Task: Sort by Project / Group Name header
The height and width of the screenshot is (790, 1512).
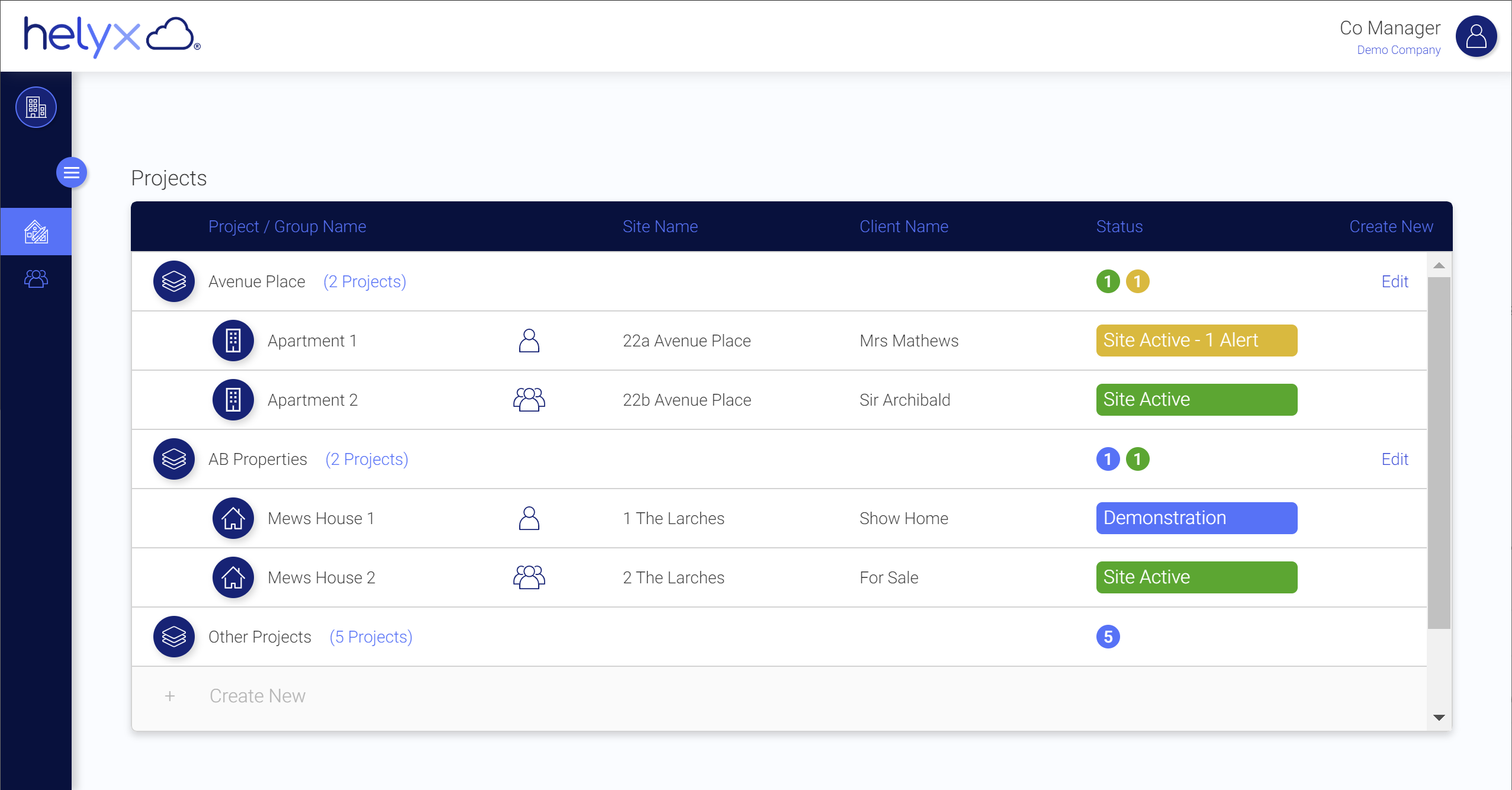Action: click(287, 226)
